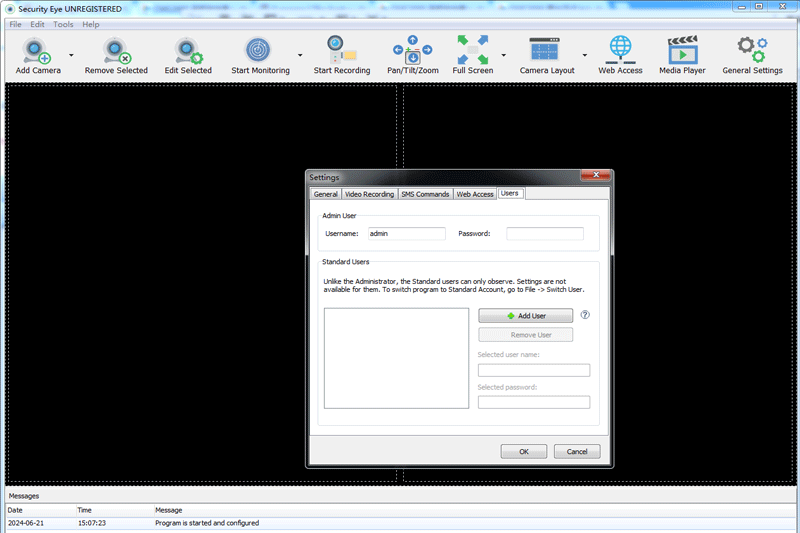Viewport: 800px width, 533px height.
Task: Click the Start Recording icon
Action: pos(341,49)
